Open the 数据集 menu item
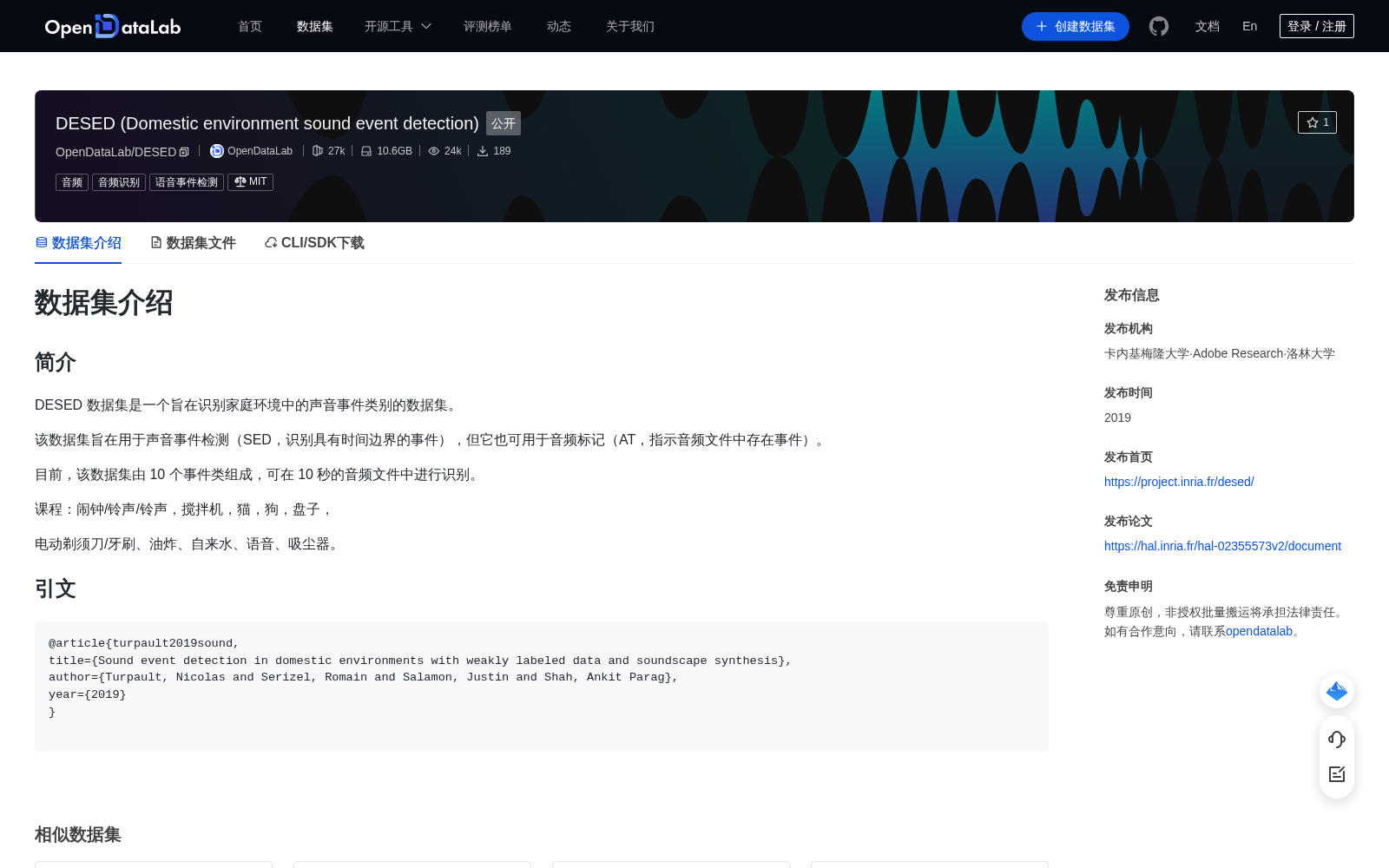Image resolution: width=1389 pixels, height=868 pixels. click(x=315, y=26)
